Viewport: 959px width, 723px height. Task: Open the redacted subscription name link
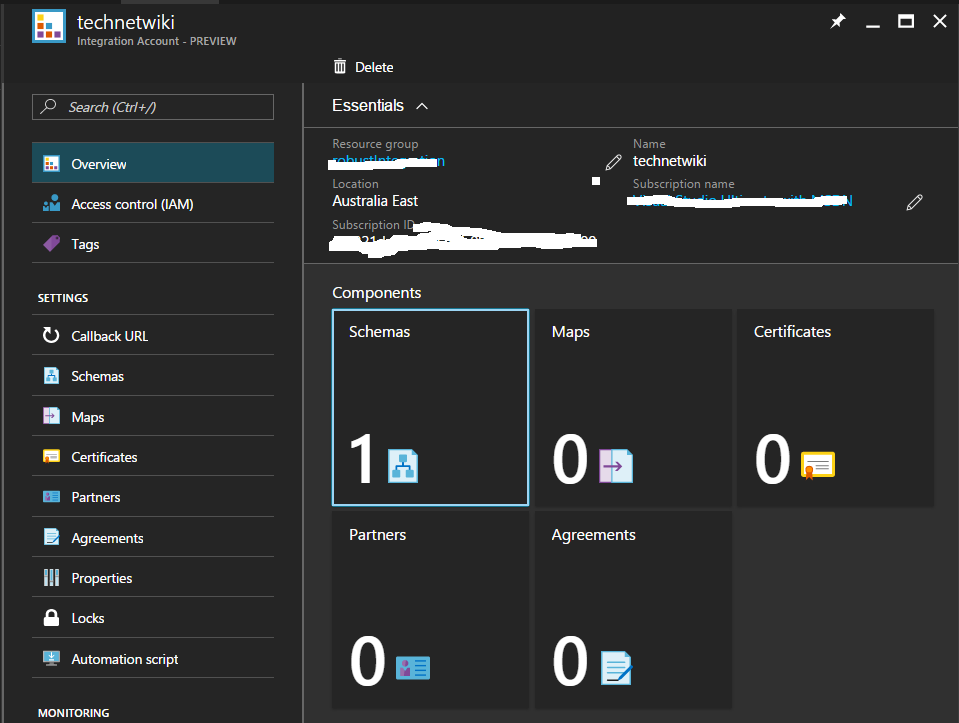tap(740, 200)
